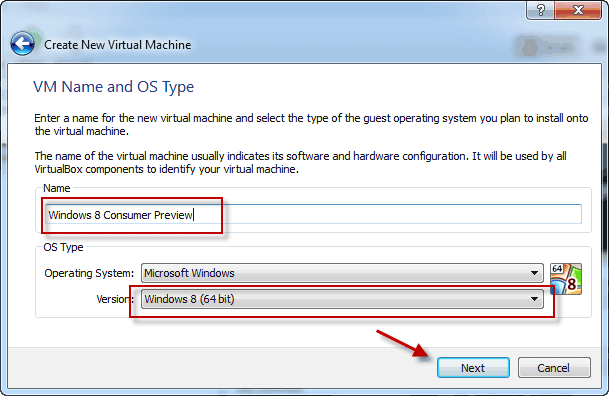Click the 'Operating System:' label
This screenshot has height=396, width=609.
pos(89,273)
